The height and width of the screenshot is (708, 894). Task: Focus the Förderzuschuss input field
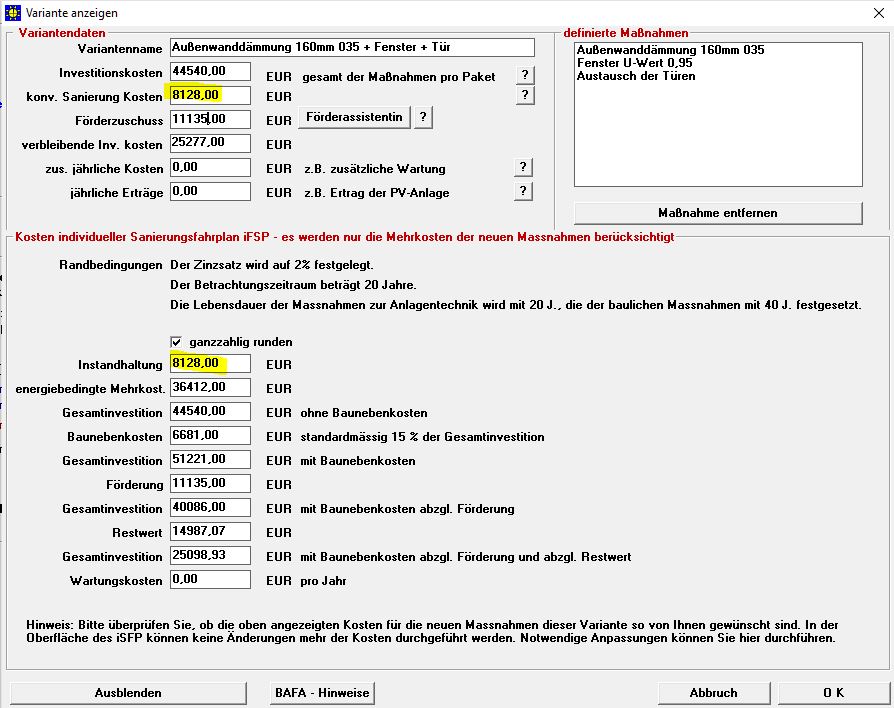pos(210,119)
